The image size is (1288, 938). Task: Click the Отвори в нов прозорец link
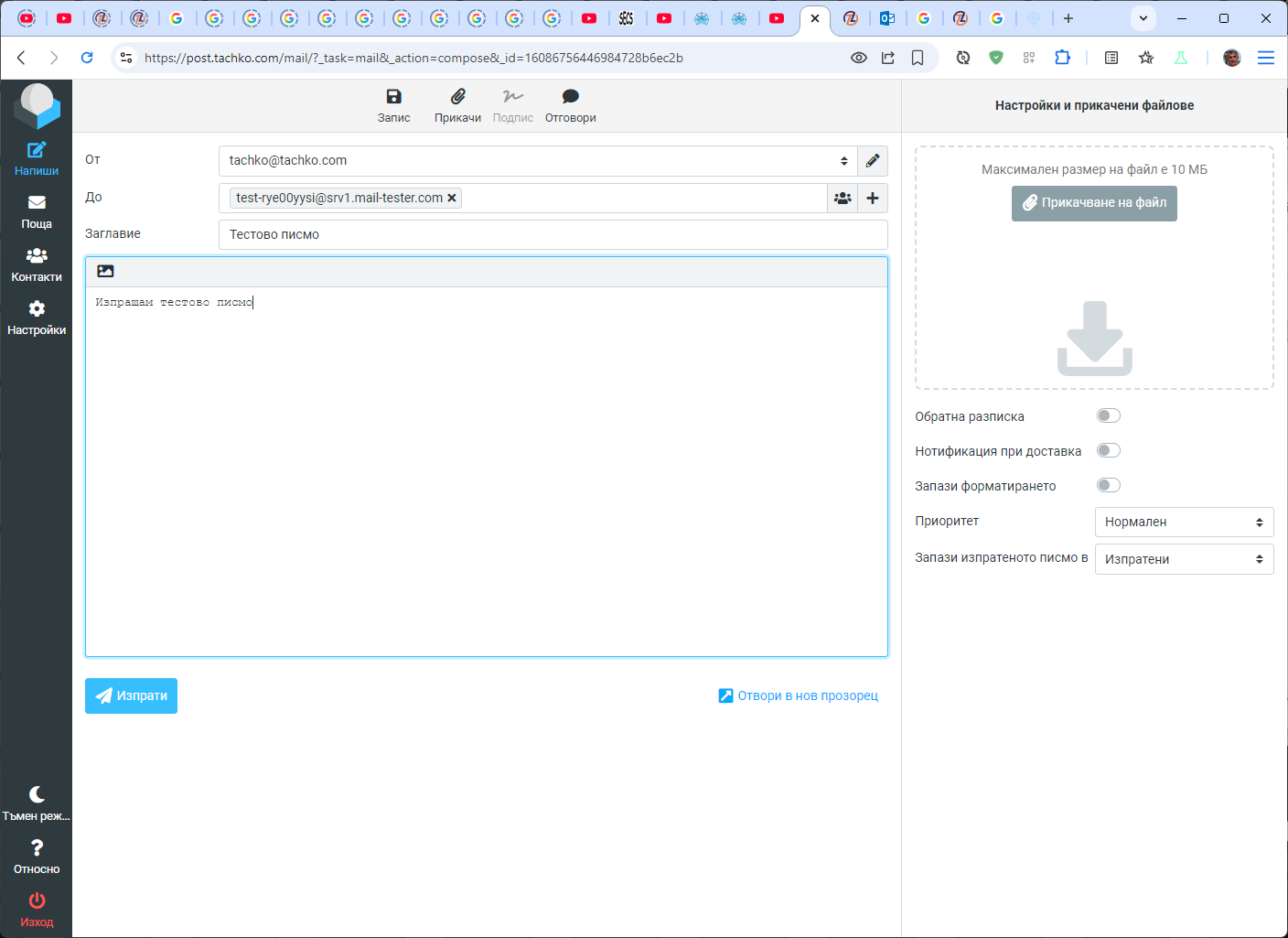[799, 696]
